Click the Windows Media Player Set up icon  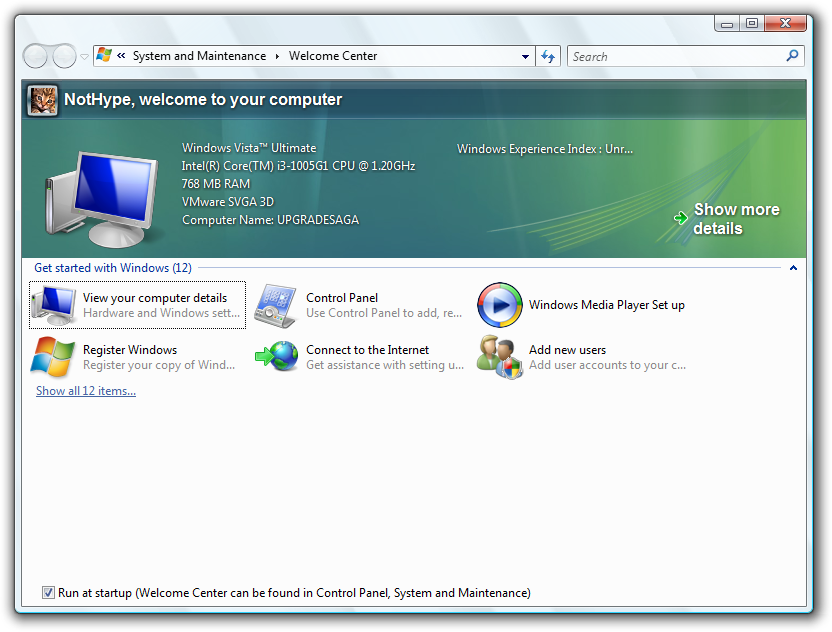coord(499,305)
